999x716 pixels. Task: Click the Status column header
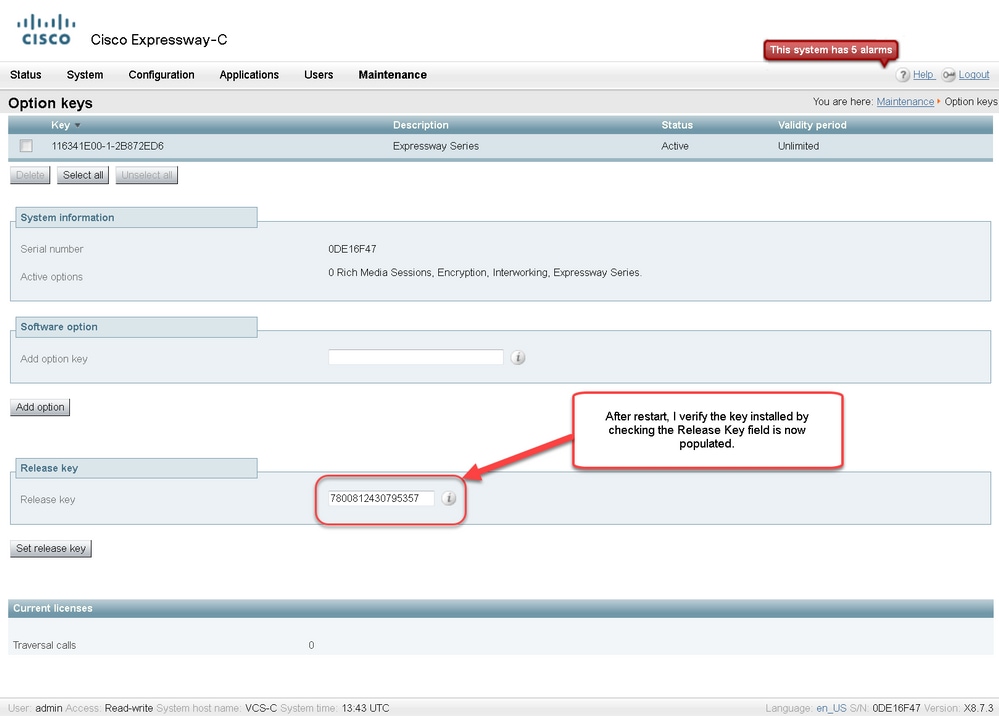coord(677,125)
